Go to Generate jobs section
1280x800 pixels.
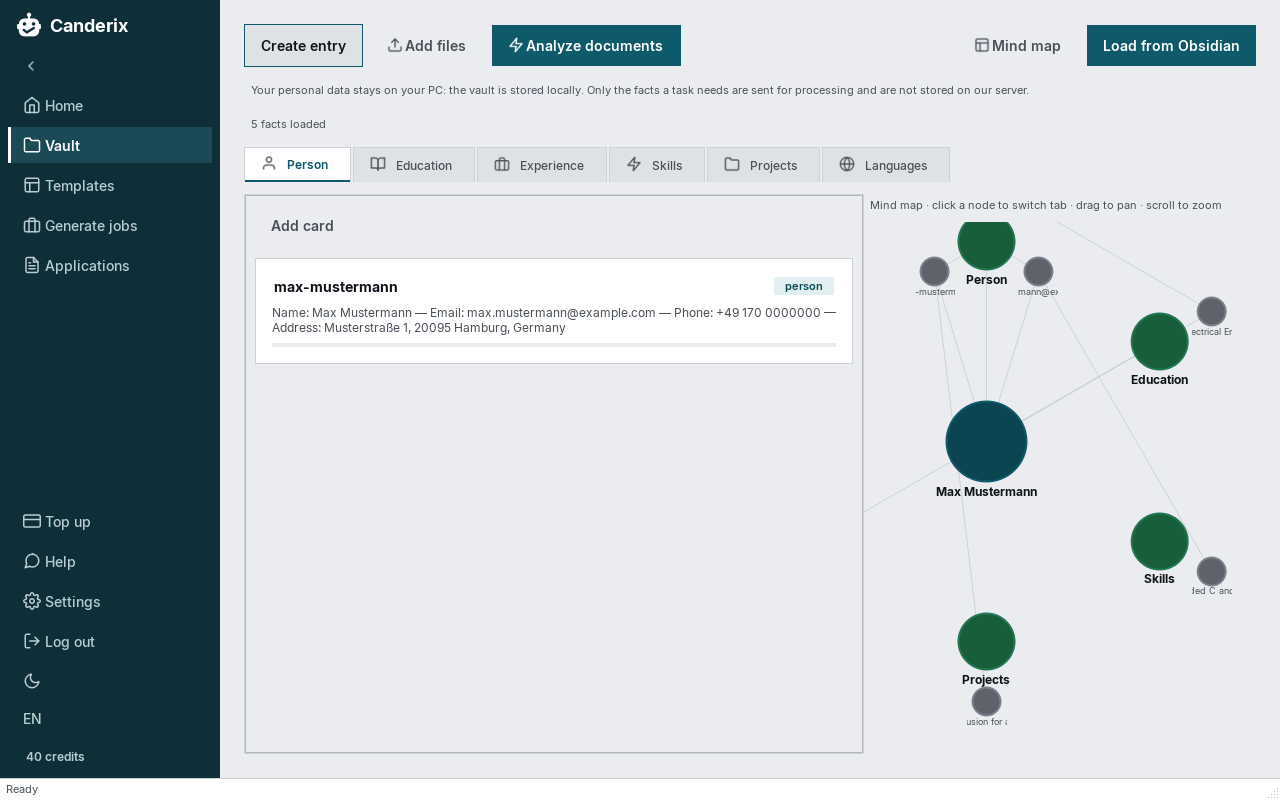tap(110, 225)
